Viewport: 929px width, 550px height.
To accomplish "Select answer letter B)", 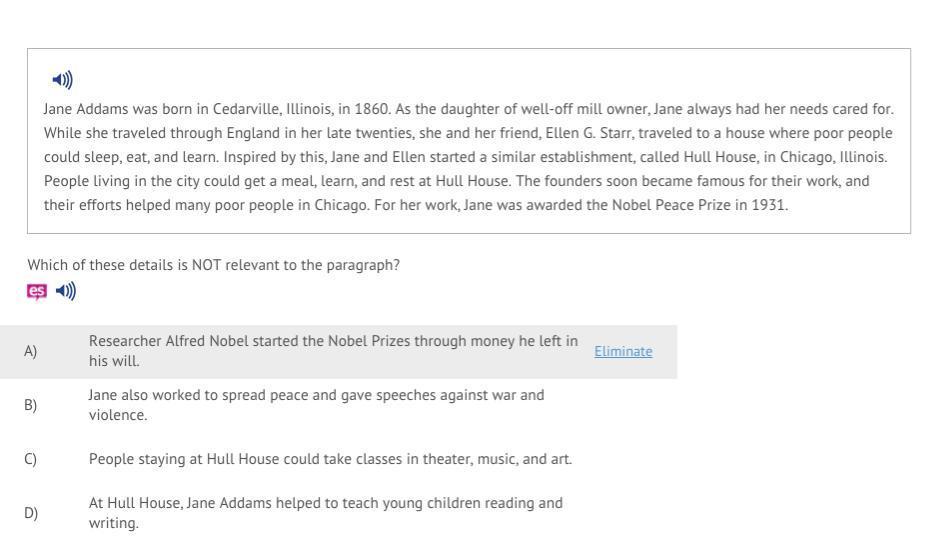I will (x=31, y=405).
